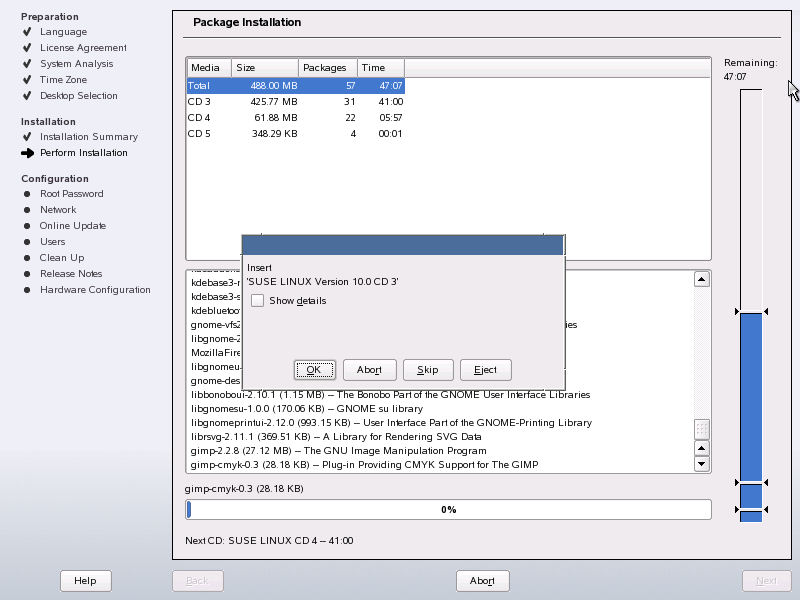The image size is (800, 600).
Task: Click the Media column header
Action: pyautogui.click(x=209, y=68)
